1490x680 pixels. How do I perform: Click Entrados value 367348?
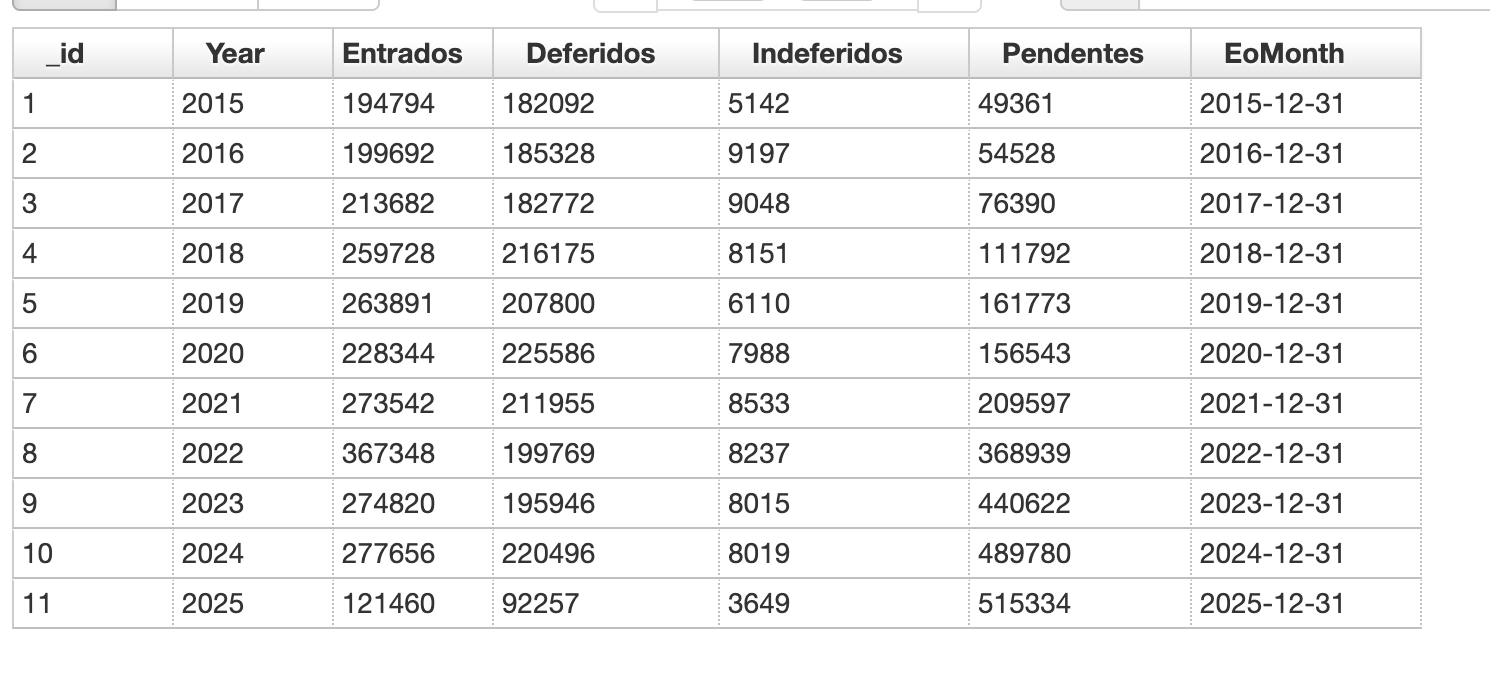[388, 454]
